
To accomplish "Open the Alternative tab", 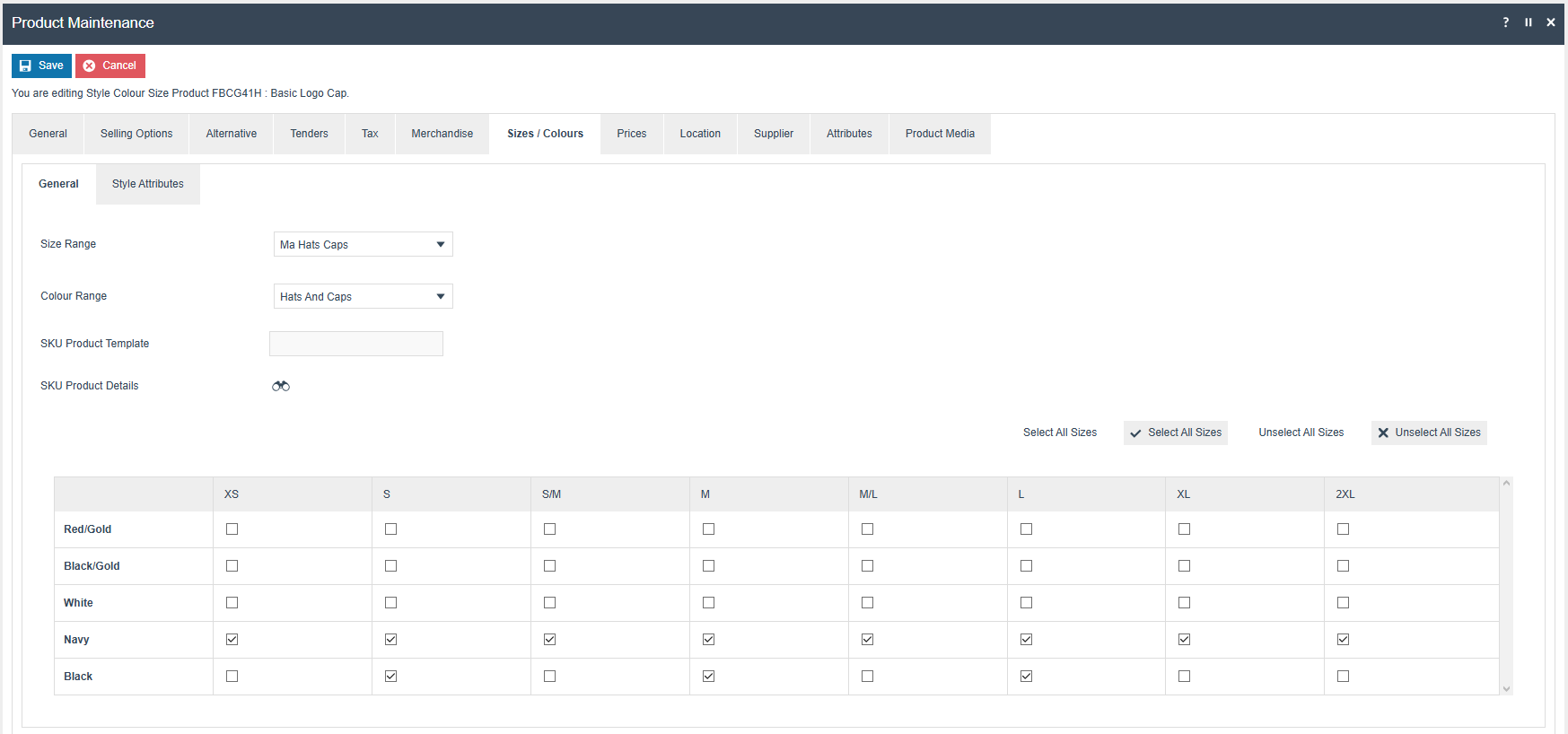I will pyautogui.click(x=232, y=134).
